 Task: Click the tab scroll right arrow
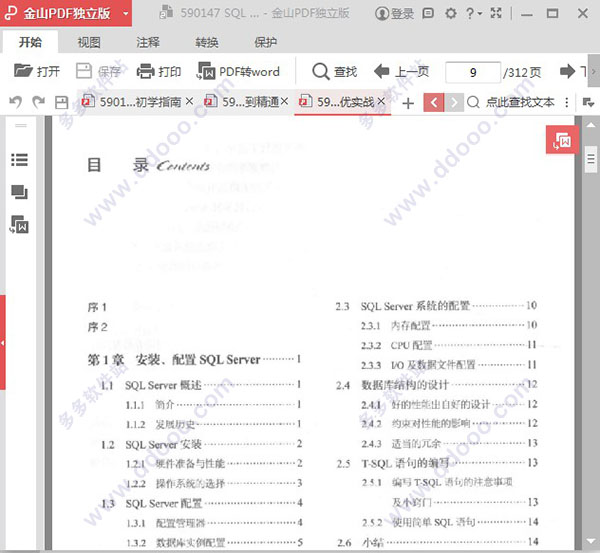[x=454, y=103]
